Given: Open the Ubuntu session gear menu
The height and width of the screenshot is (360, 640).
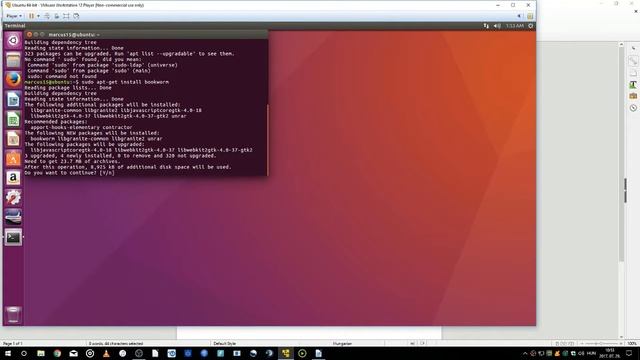Looking at the screenshot, I should [x=530, y=26].
